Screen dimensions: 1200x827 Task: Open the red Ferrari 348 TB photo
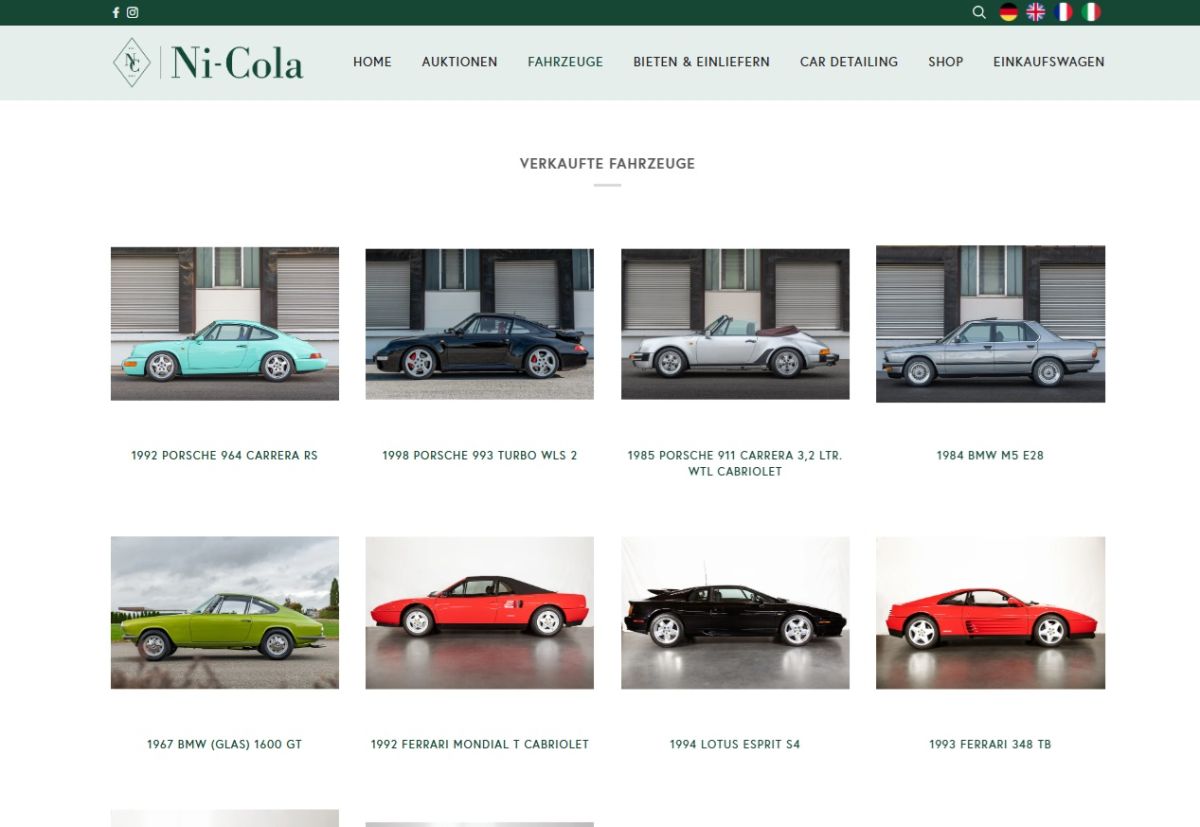(991, 613)
